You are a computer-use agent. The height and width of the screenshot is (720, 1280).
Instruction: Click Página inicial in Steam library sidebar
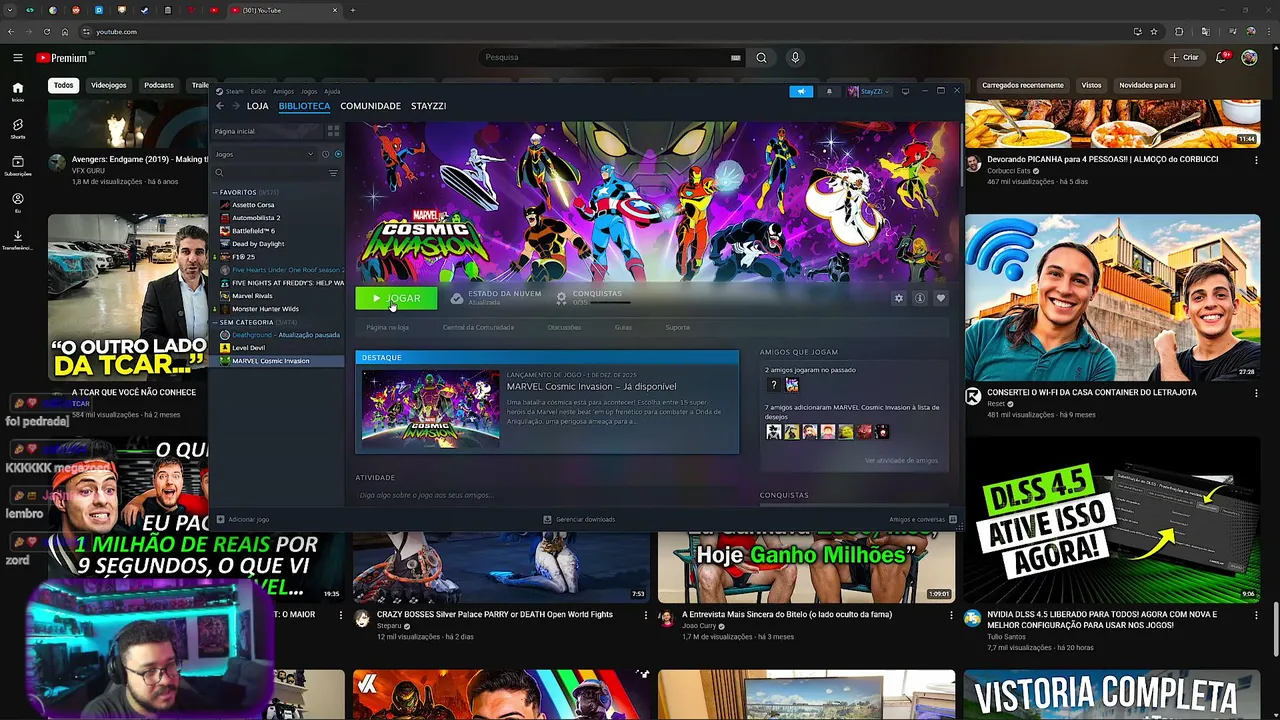pyautogui.click(x=266, y=131)
